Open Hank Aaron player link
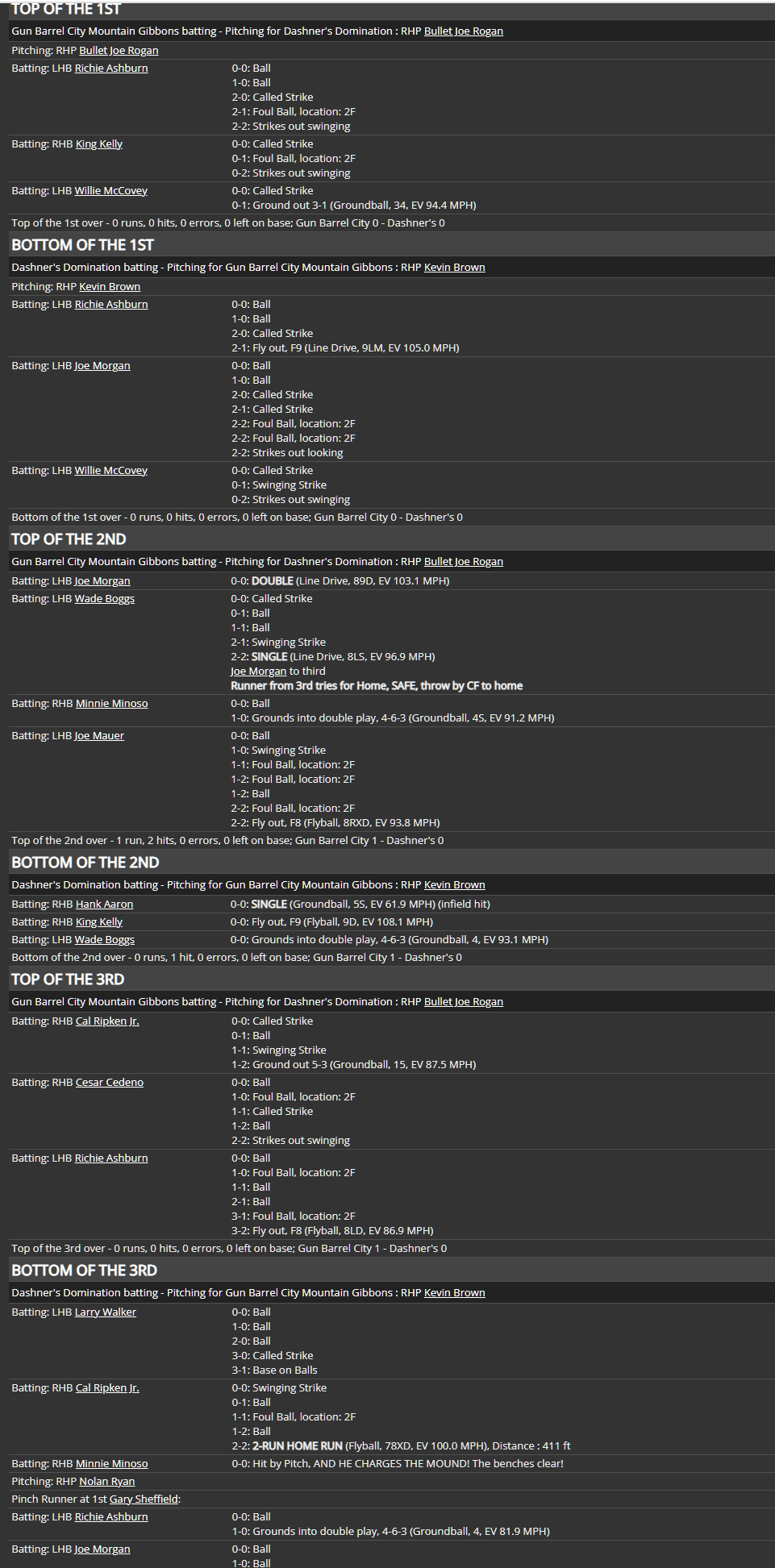This screenshot has width=775, height=1568. coord(105,905)
